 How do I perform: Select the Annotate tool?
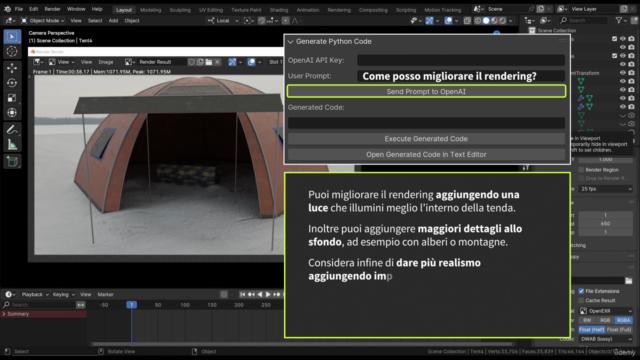12,130
